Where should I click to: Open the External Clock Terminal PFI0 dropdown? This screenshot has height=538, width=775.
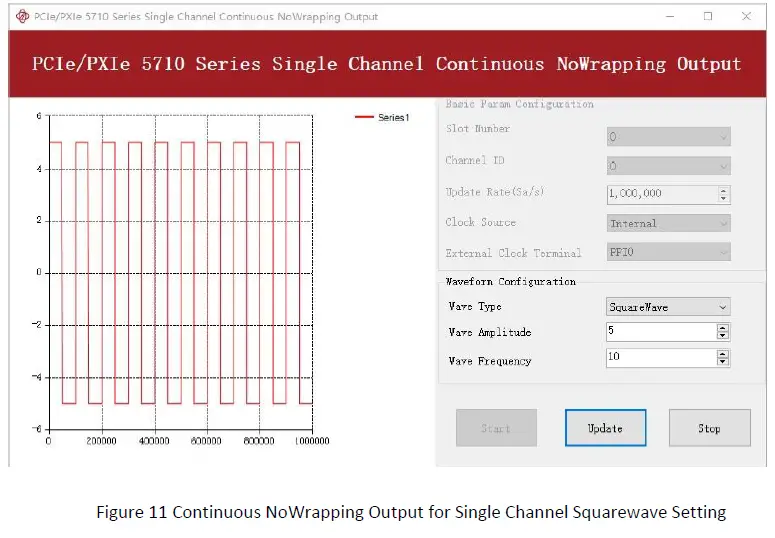668,252
